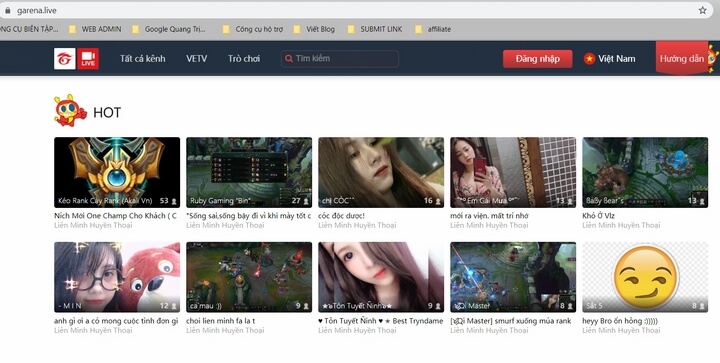The height and width of the screenshot is (363, 720).
Task: Click the title cóc độc dược!
Action: 341,216
